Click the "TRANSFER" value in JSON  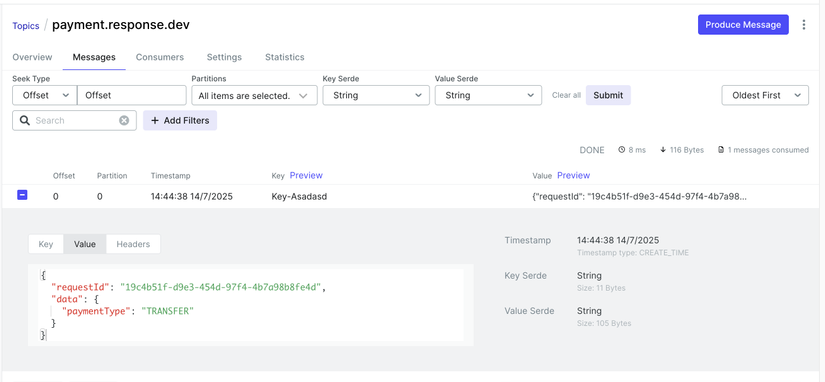pyautogui.click(x=168, y=311)
